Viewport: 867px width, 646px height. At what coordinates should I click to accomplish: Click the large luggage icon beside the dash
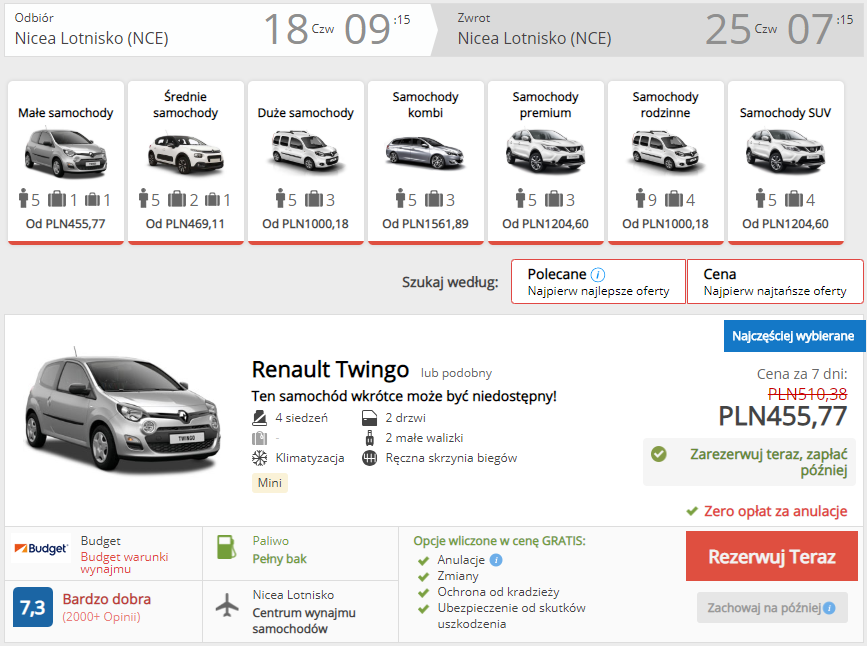coord(259,438)
